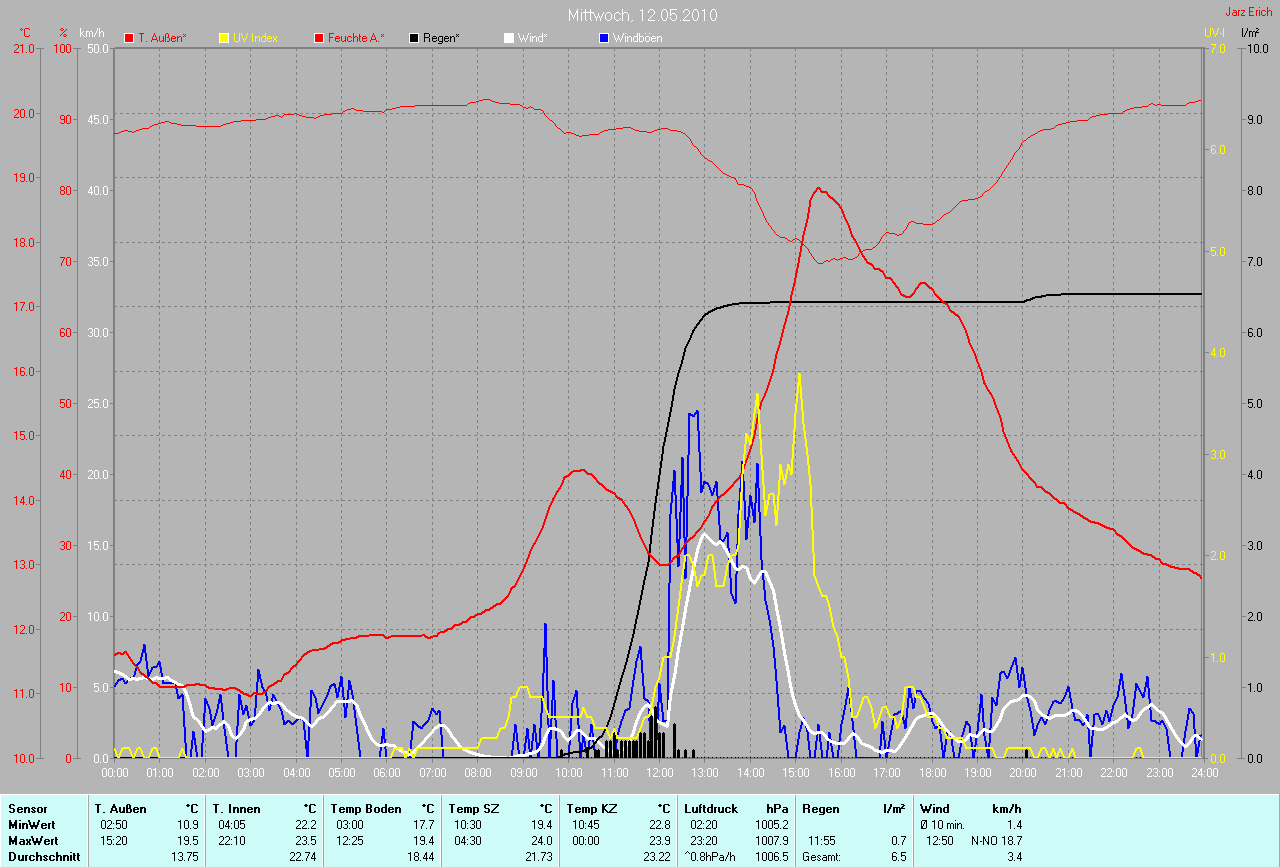The height and width of the screenshot is (867, 1280).
Task: Click the MaxWert row label
Action: tap(32, 840)
